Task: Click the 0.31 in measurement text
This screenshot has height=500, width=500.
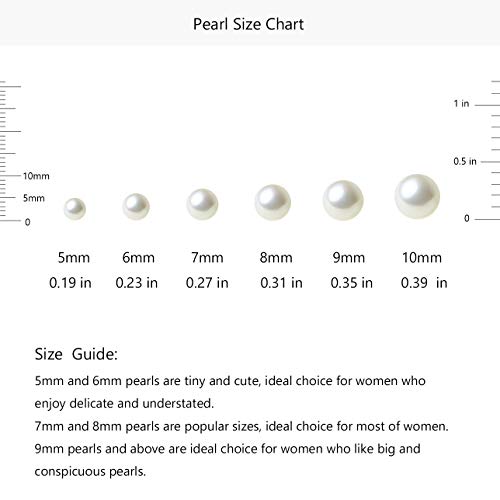Action: pyautogui.click(x=281, y=283)
